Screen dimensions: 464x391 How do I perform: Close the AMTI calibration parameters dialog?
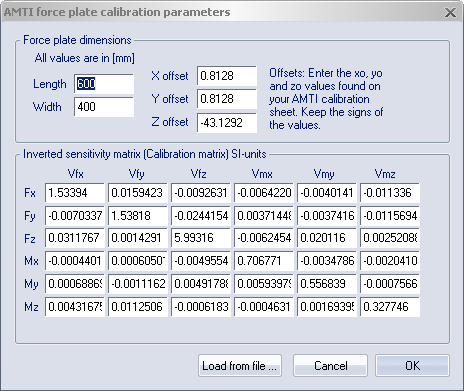coord(450,13)
